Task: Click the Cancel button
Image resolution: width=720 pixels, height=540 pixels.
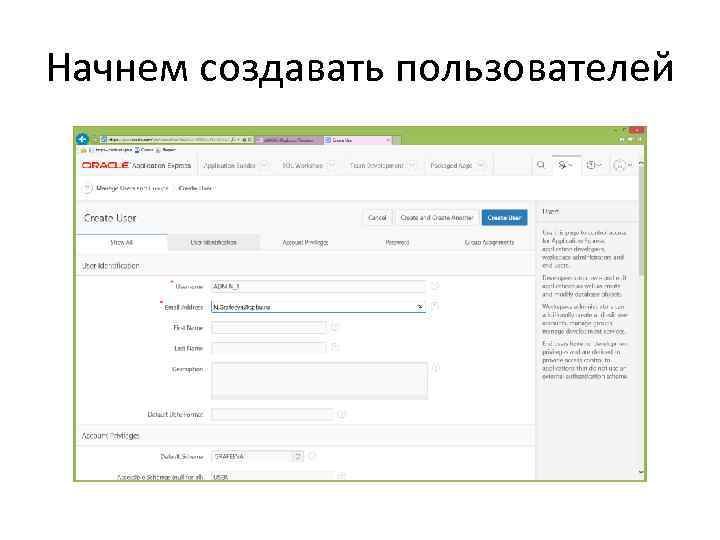Action: 377,218
